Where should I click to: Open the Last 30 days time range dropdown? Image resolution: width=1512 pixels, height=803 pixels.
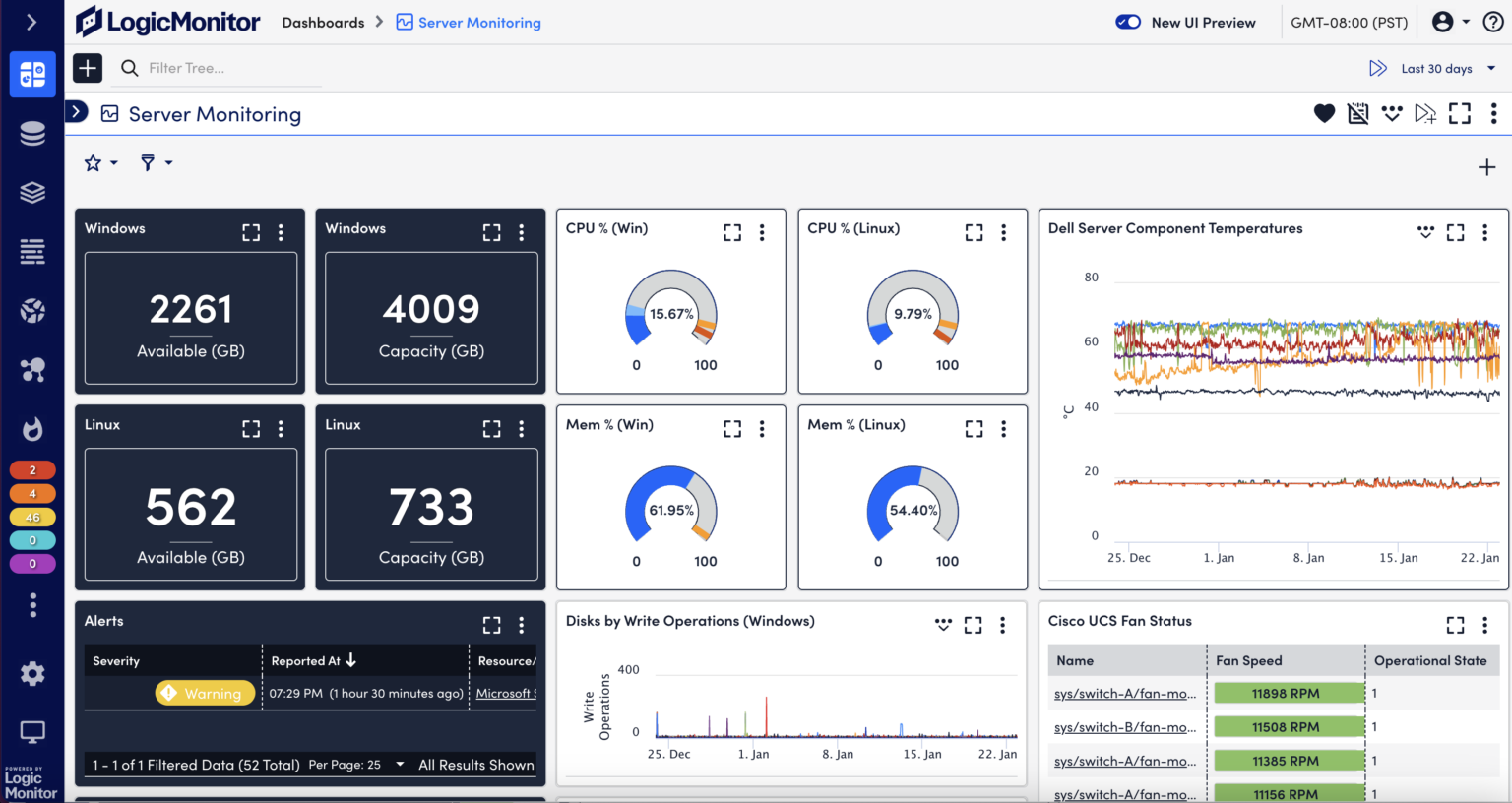coord(1437,68)
